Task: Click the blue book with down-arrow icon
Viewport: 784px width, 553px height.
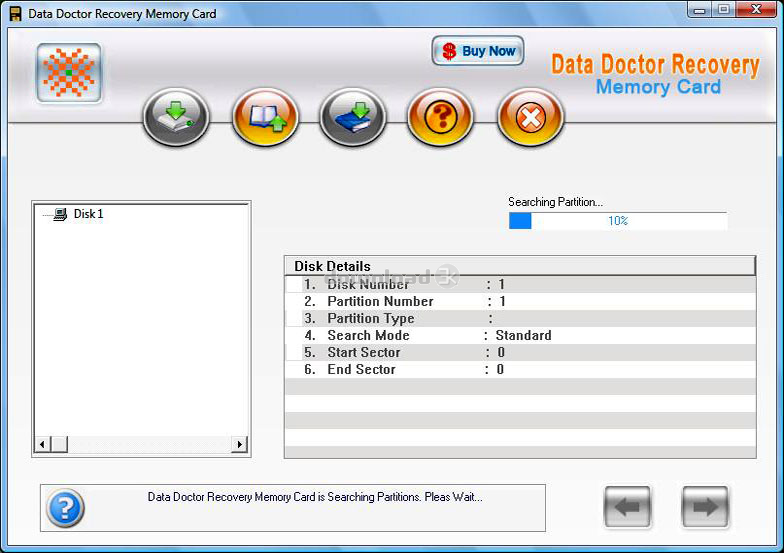Action: coord(352,118)
